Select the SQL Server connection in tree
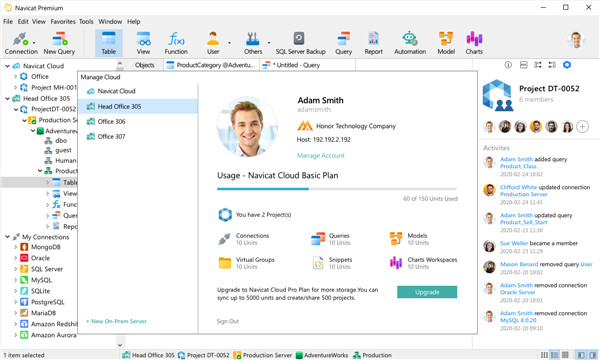600x360 pixels. pos(41,269)
